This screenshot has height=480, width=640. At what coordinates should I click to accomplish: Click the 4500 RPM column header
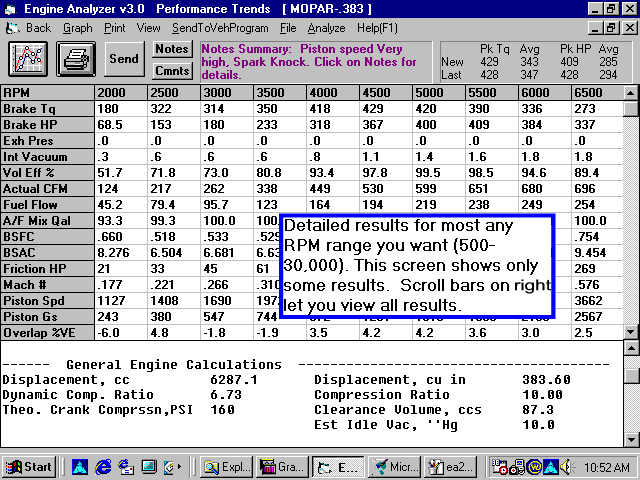coord(386,93)
